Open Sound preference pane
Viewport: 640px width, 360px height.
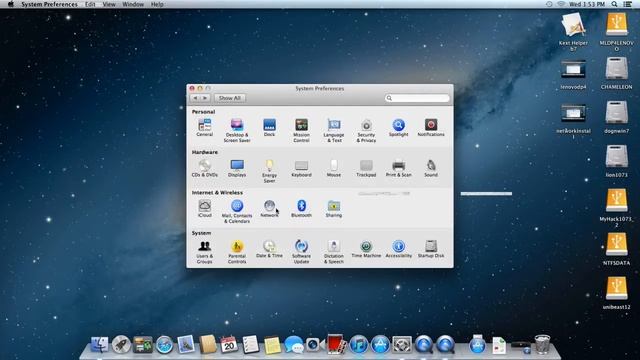click(x=431, y=168)
